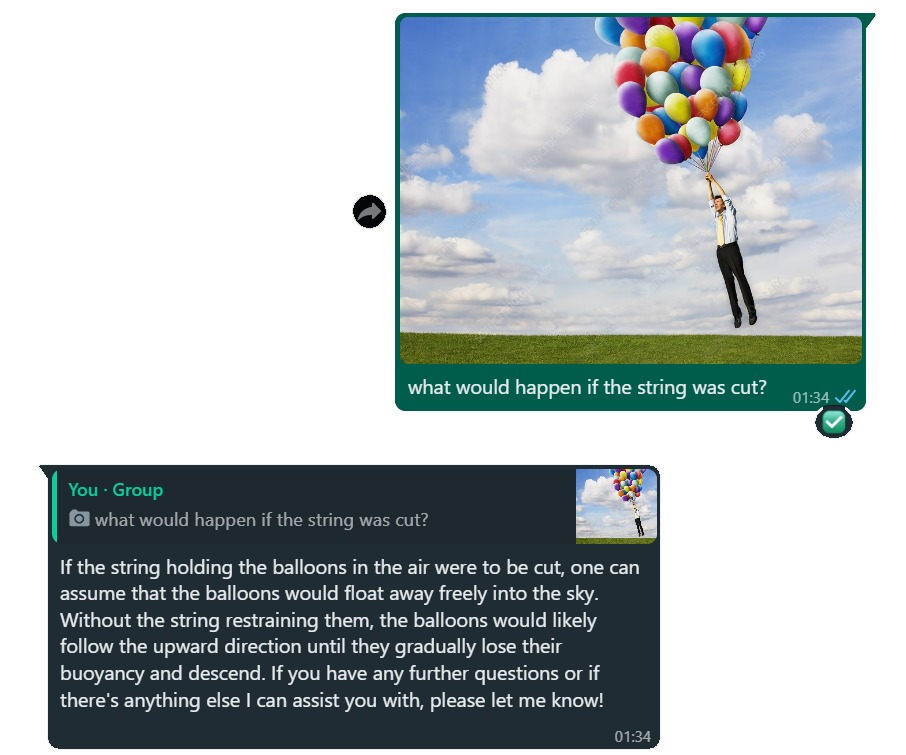This screenshot has height=755, width=906.
Task: Click the green vertical bar of the quoted message
Action: pos(54,506)
